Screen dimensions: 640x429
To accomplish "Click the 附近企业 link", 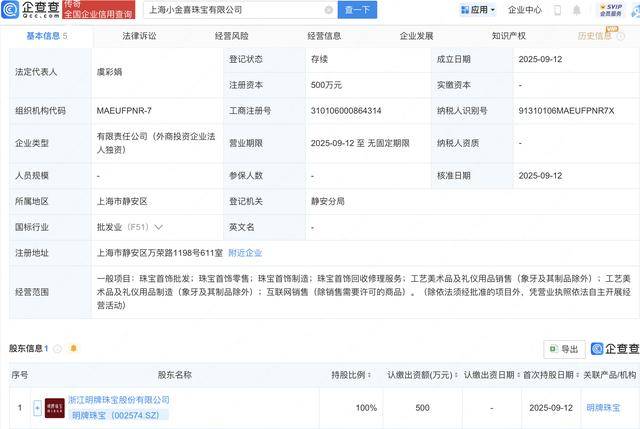I will tap(245, 253).
